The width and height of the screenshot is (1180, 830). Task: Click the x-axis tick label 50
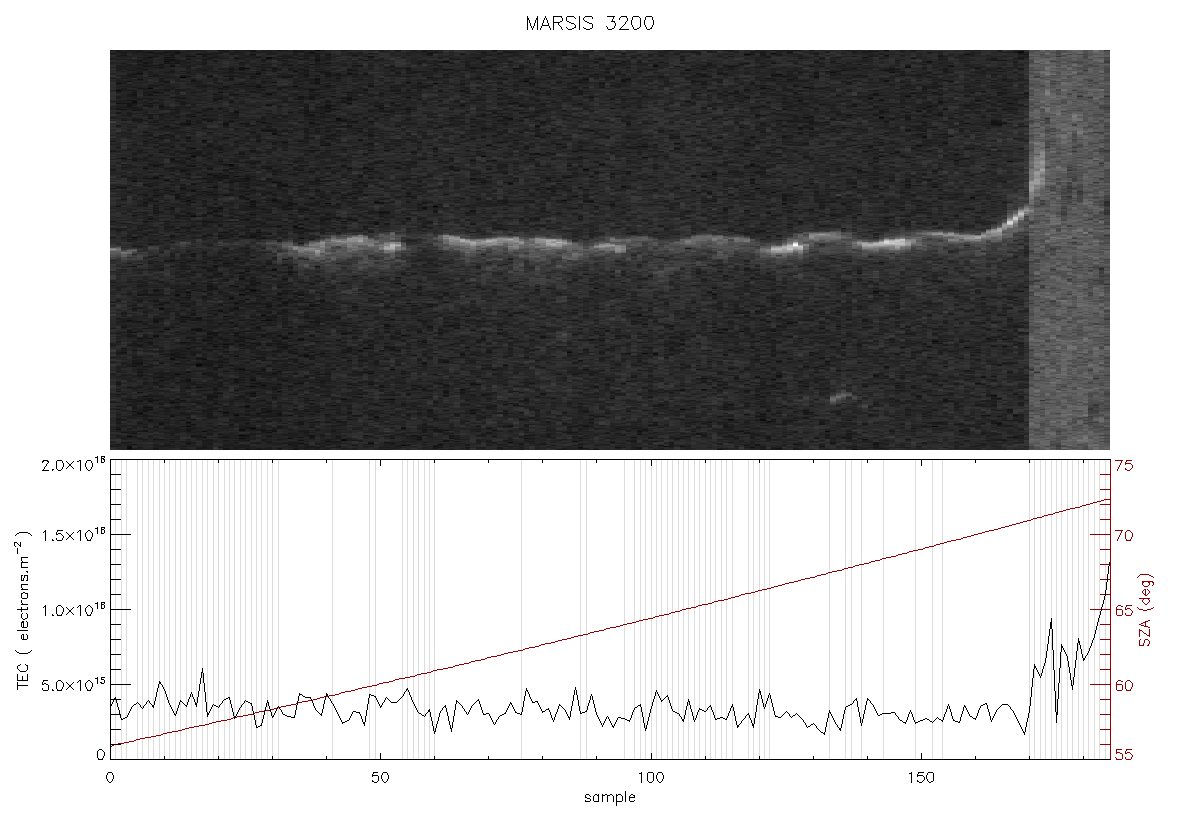click(x=380, y=778)
